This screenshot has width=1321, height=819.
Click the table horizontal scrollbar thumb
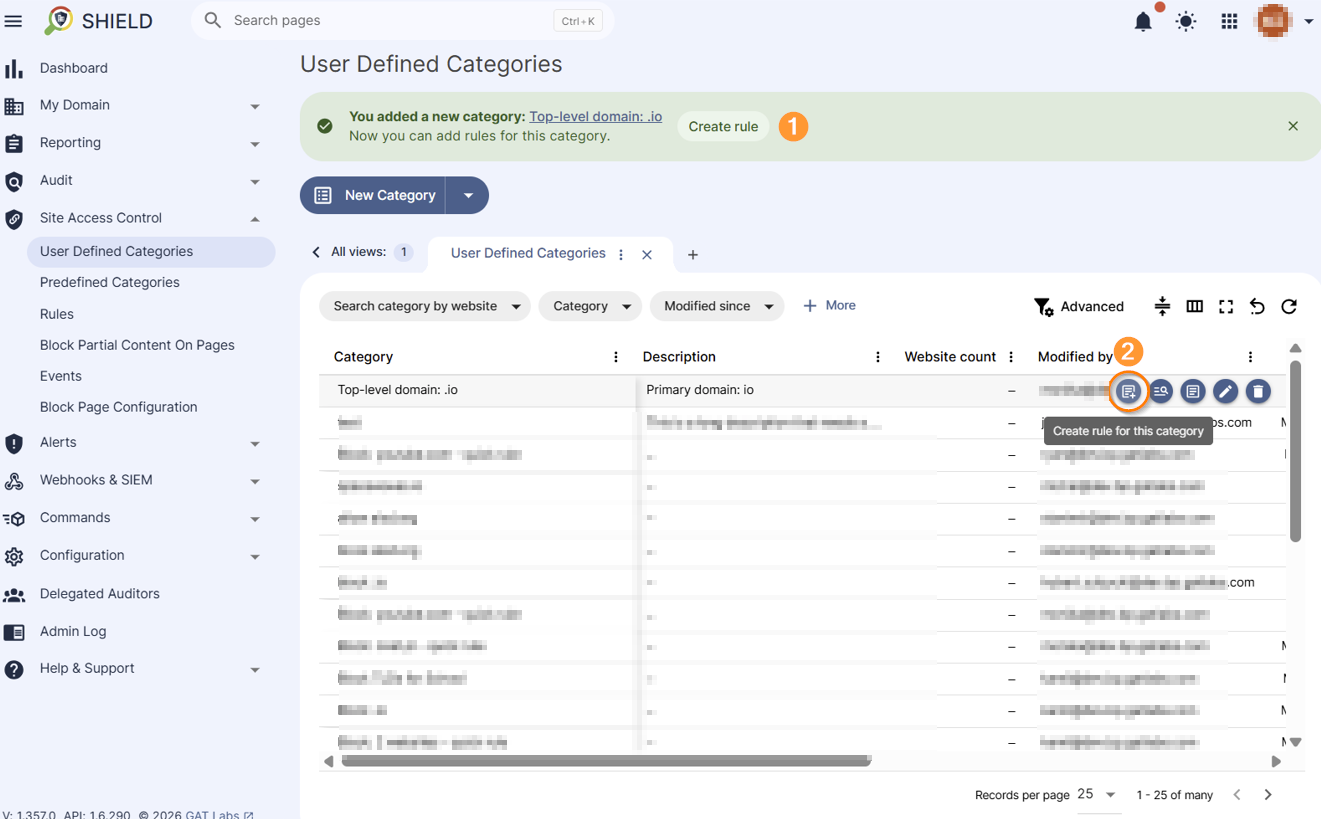coord(606,761)
